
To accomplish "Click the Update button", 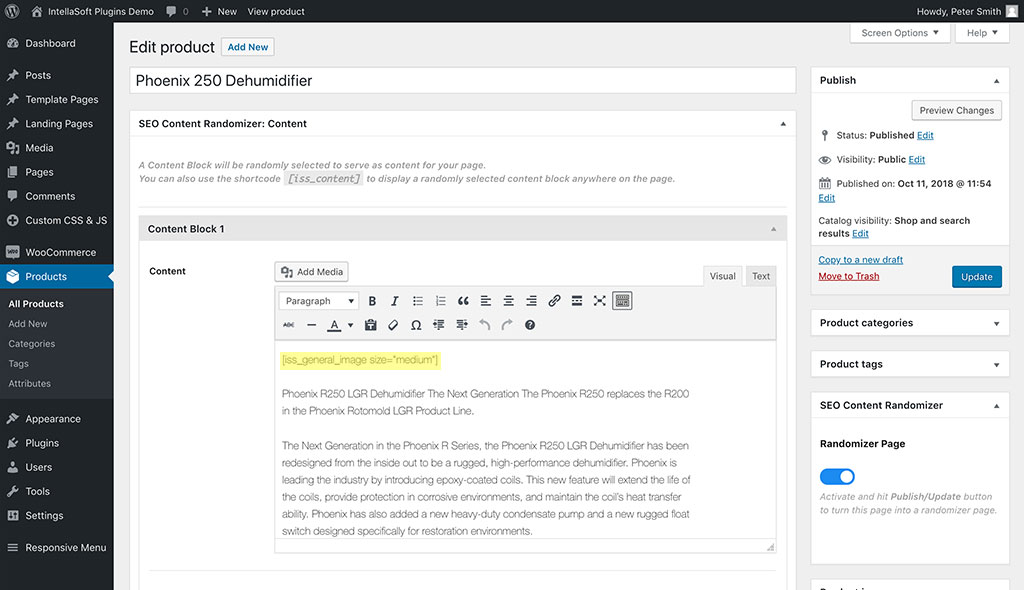I will [x=976, y=276].
